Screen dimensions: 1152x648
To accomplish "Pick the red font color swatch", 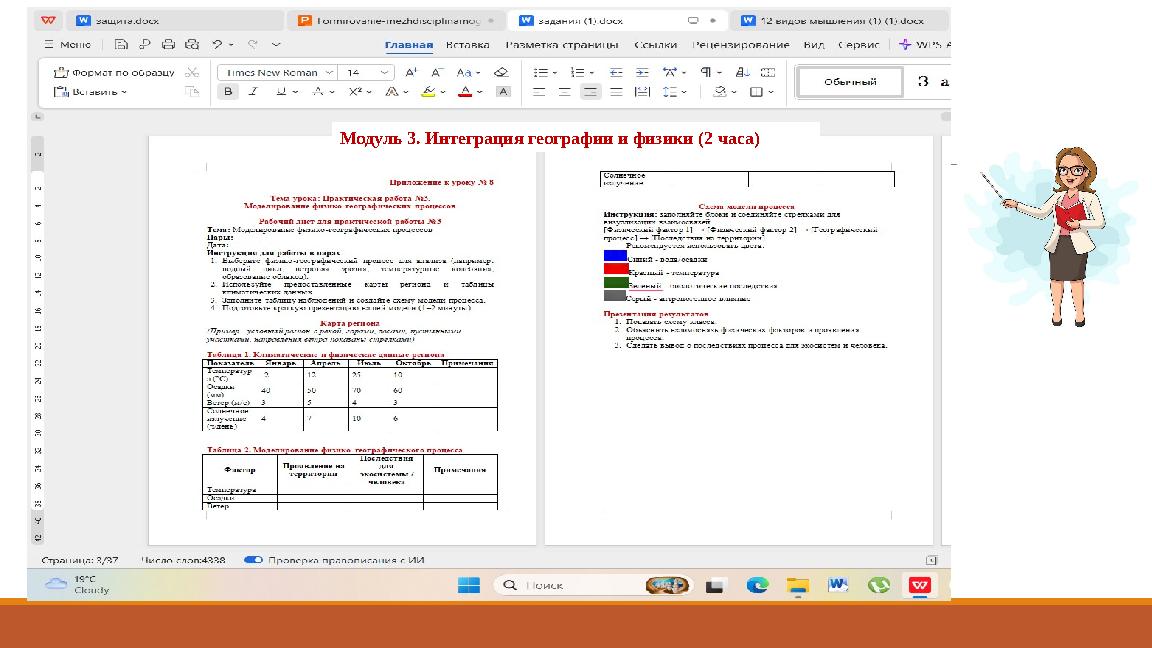I will (464, 92).
